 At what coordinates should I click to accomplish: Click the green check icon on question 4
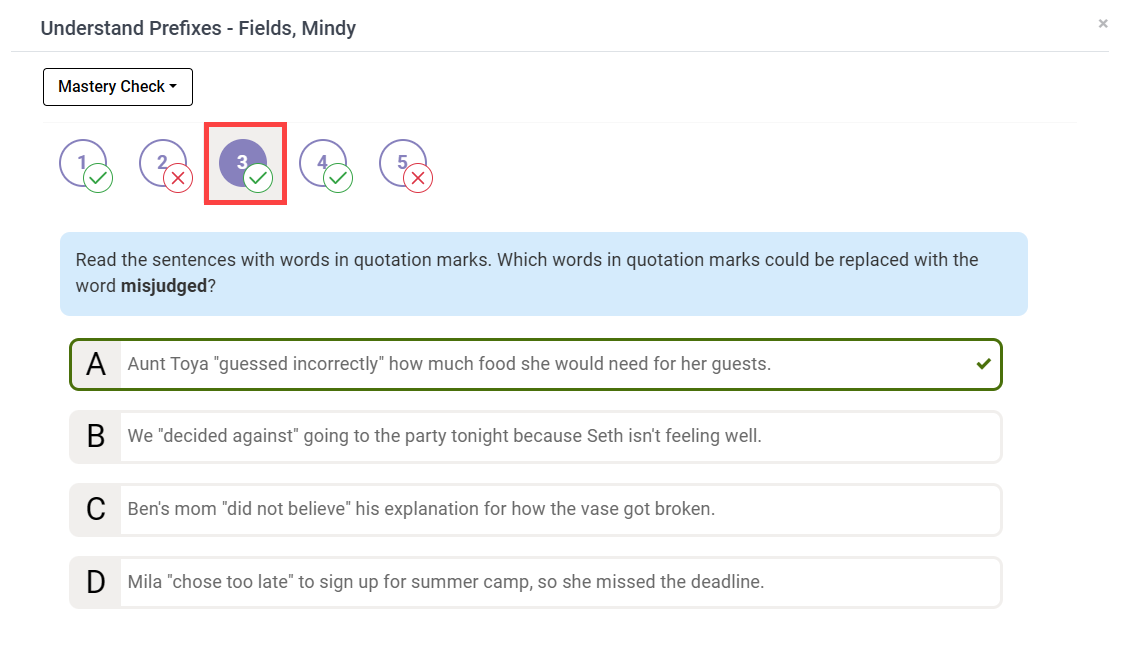(x=338, y=178)
